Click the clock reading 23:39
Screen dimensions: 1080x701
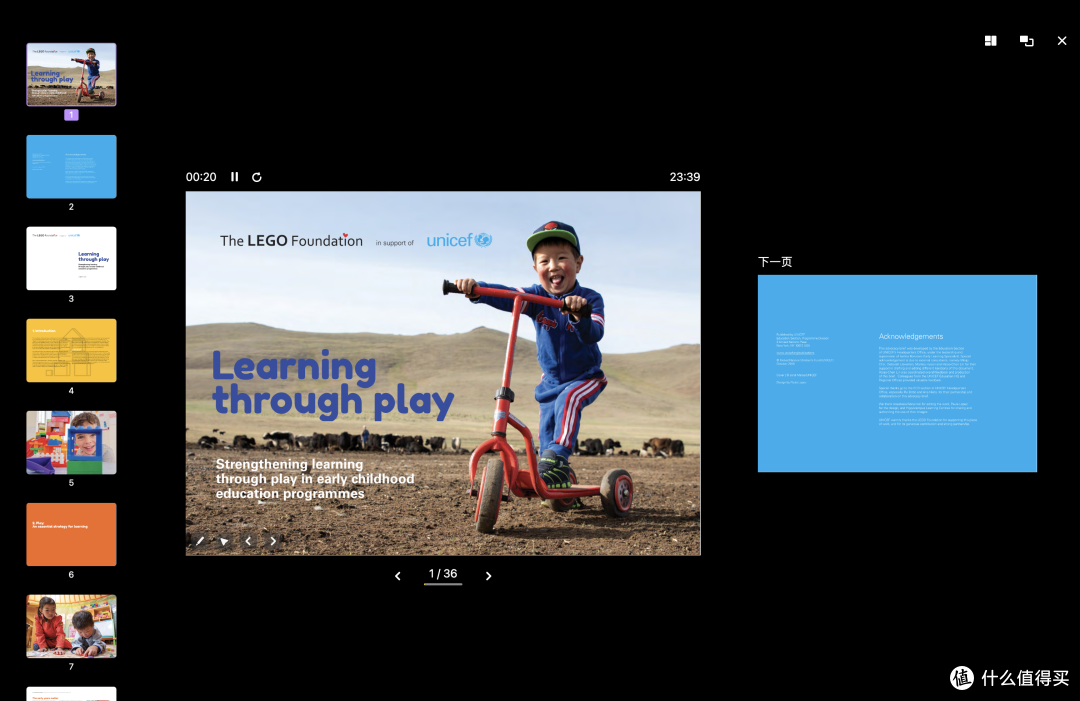click(x=685, y=177)
